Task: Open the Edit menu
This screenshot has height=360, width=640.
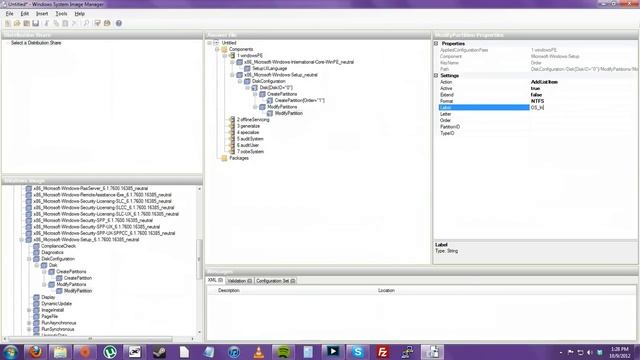Action: tap(25, 13)
